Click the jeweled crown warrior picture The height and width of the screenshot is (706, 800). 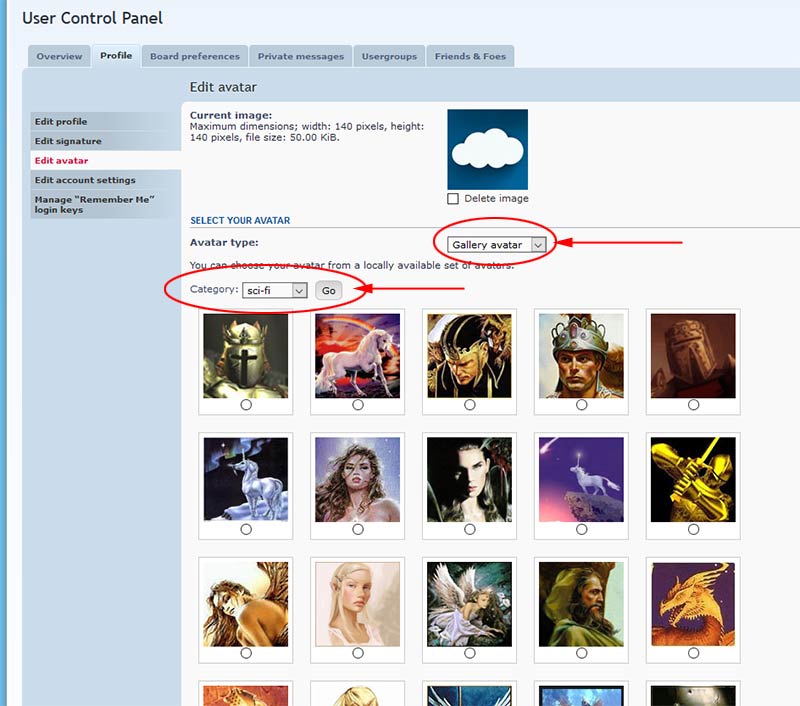click(x=581, y=356)
